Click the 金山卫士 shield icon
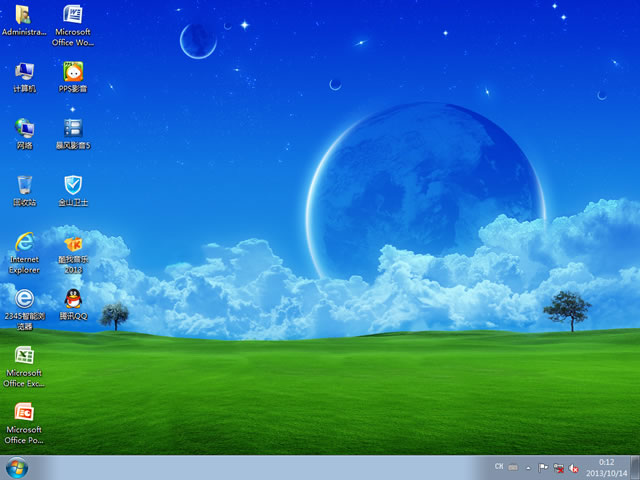 click(x=73, y=186)
